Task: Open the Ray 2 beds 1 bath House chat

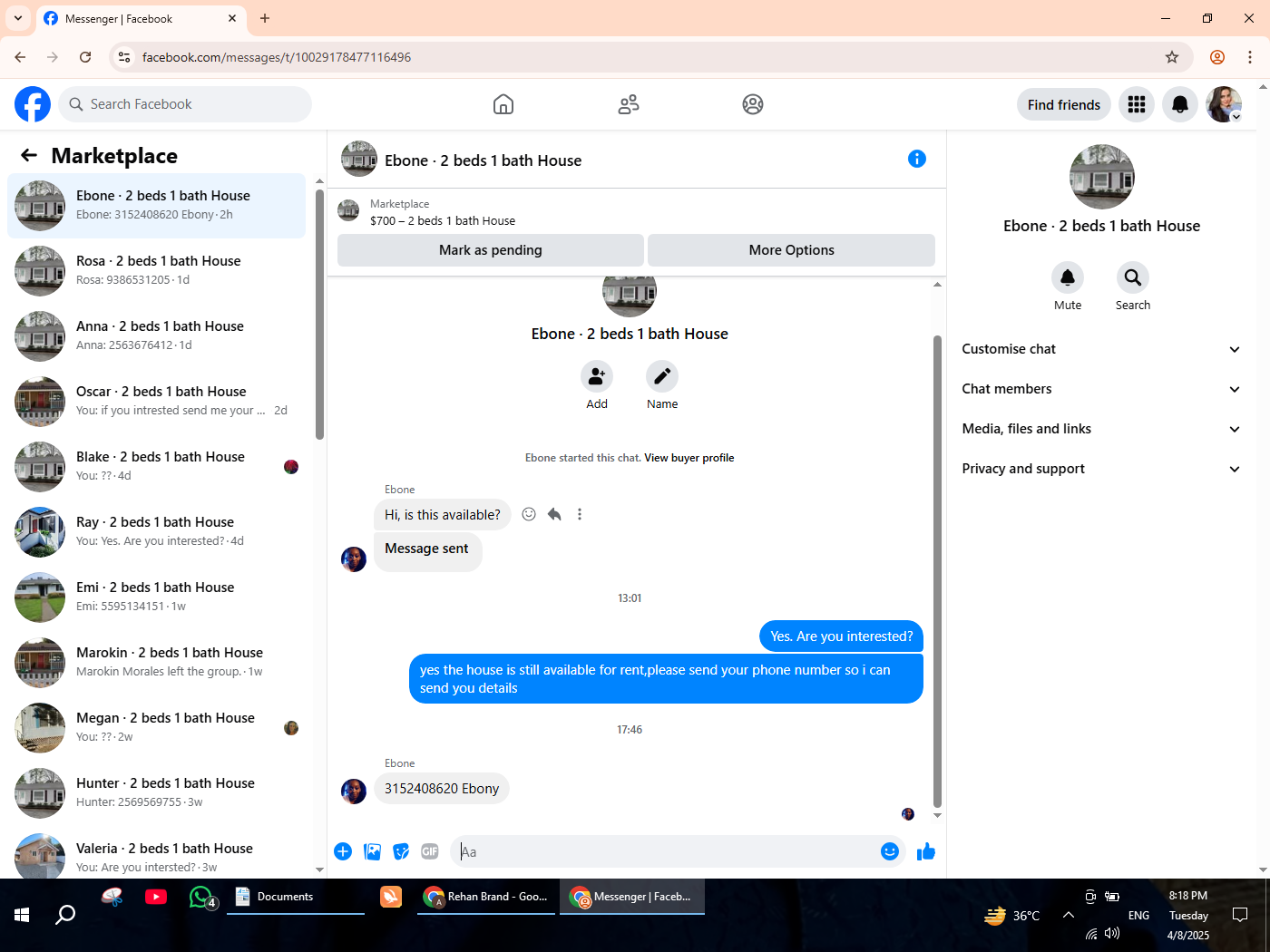Action: click(x=157, y=531)
